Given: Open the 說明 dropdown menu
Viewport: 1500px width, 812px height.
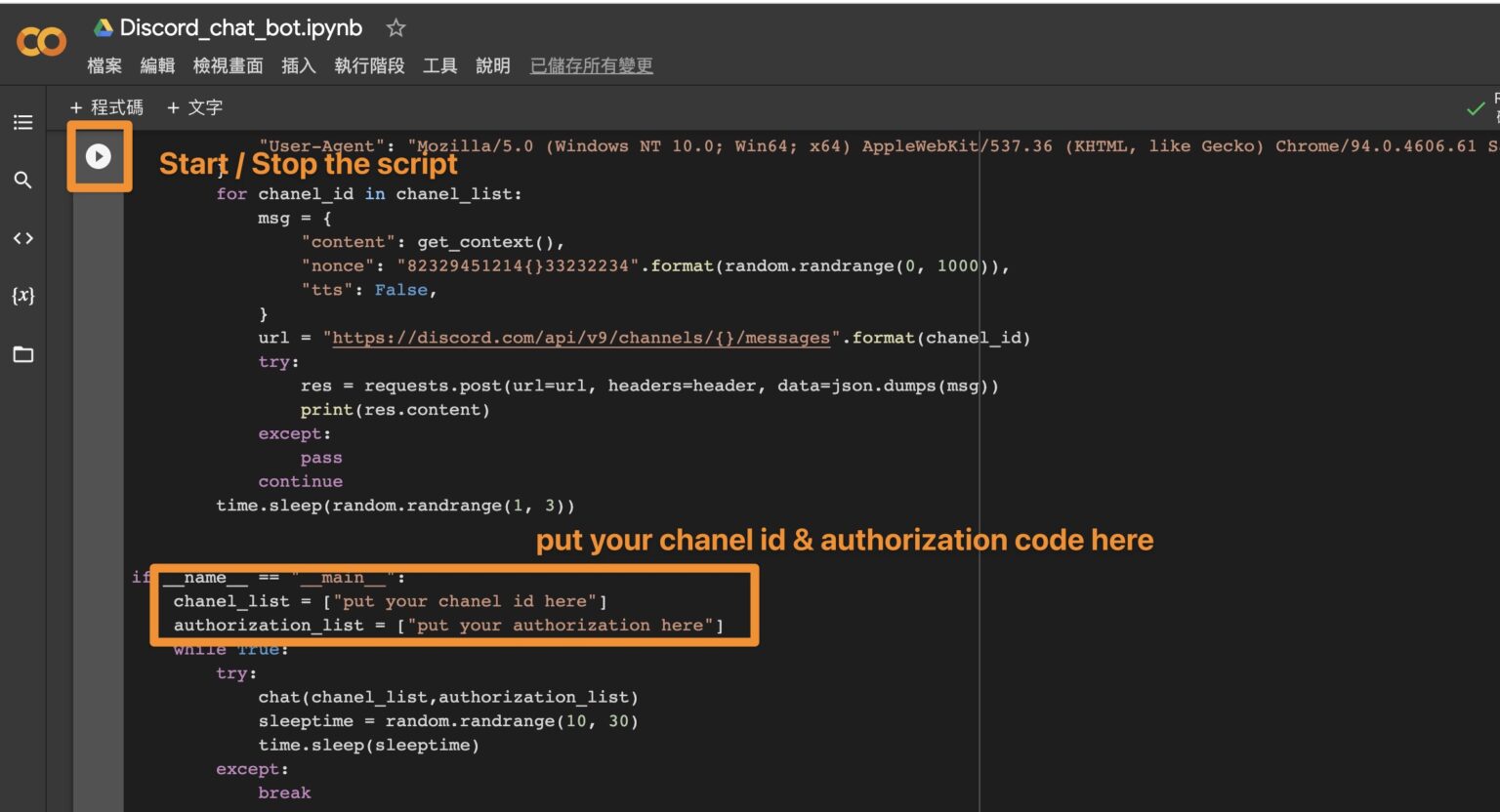Looking at the screenshot, I should point(492,65).
